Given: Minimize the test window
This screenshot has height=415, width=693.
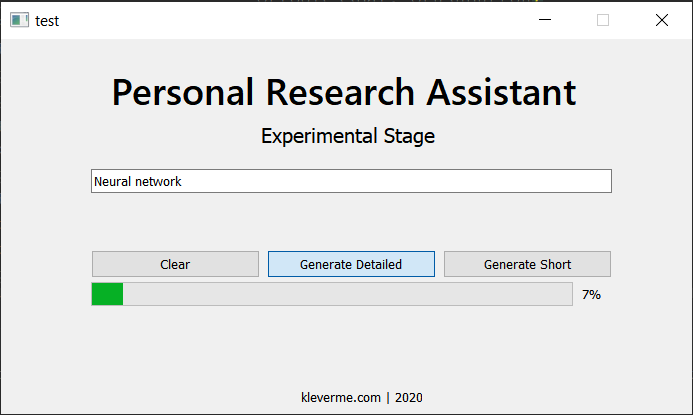Looking at the screenshot, I should 545,20.
